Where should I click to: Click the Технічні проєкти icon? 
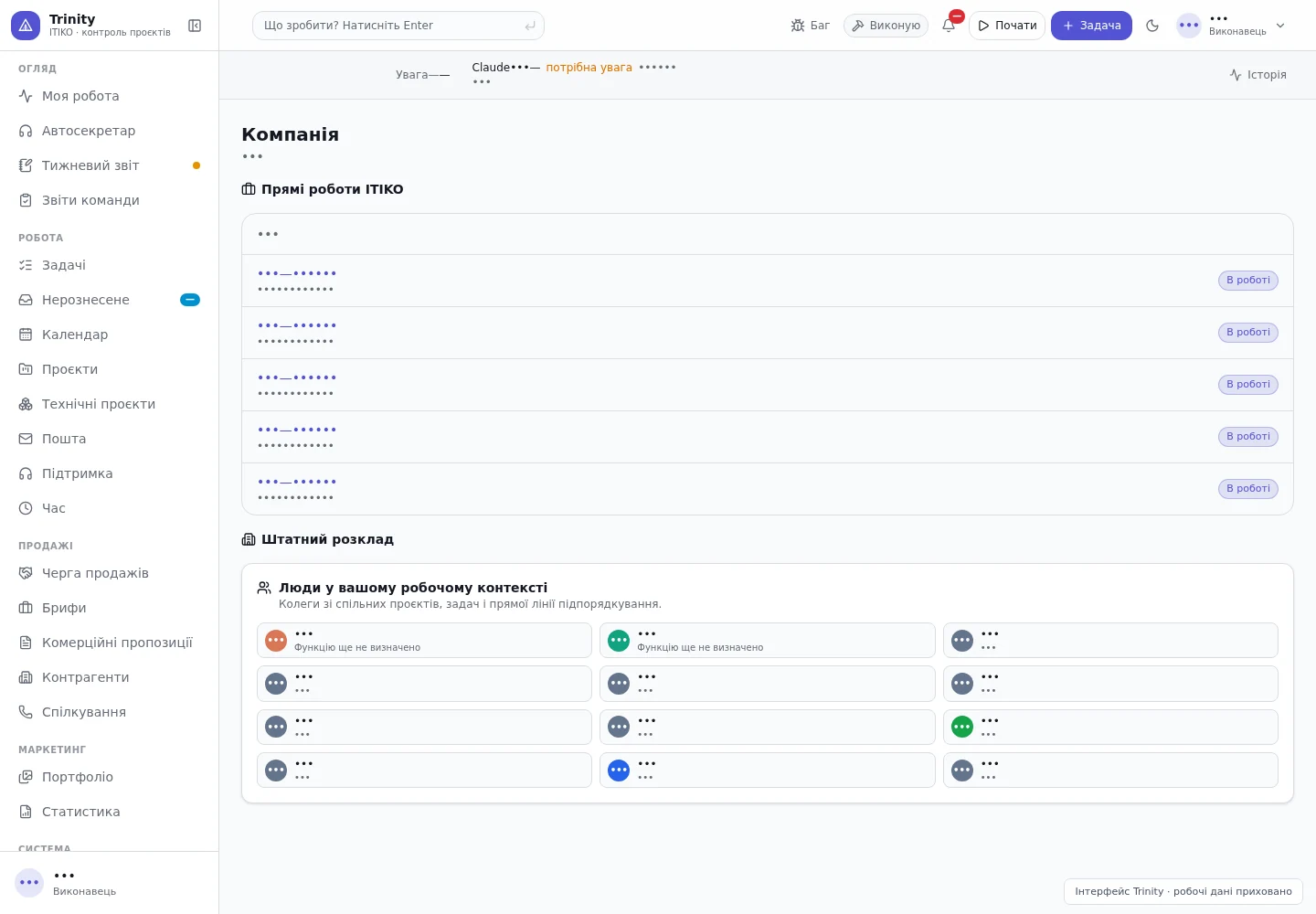26,404
